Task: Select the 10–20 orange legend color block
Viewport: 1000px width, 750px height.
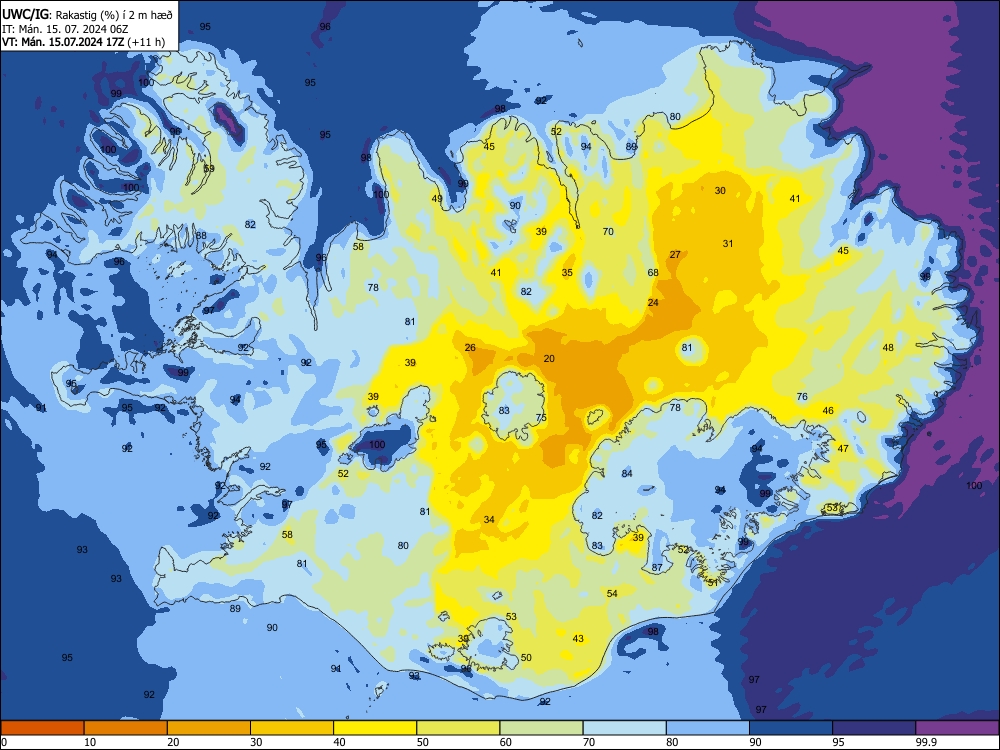Action: point(126,728)
